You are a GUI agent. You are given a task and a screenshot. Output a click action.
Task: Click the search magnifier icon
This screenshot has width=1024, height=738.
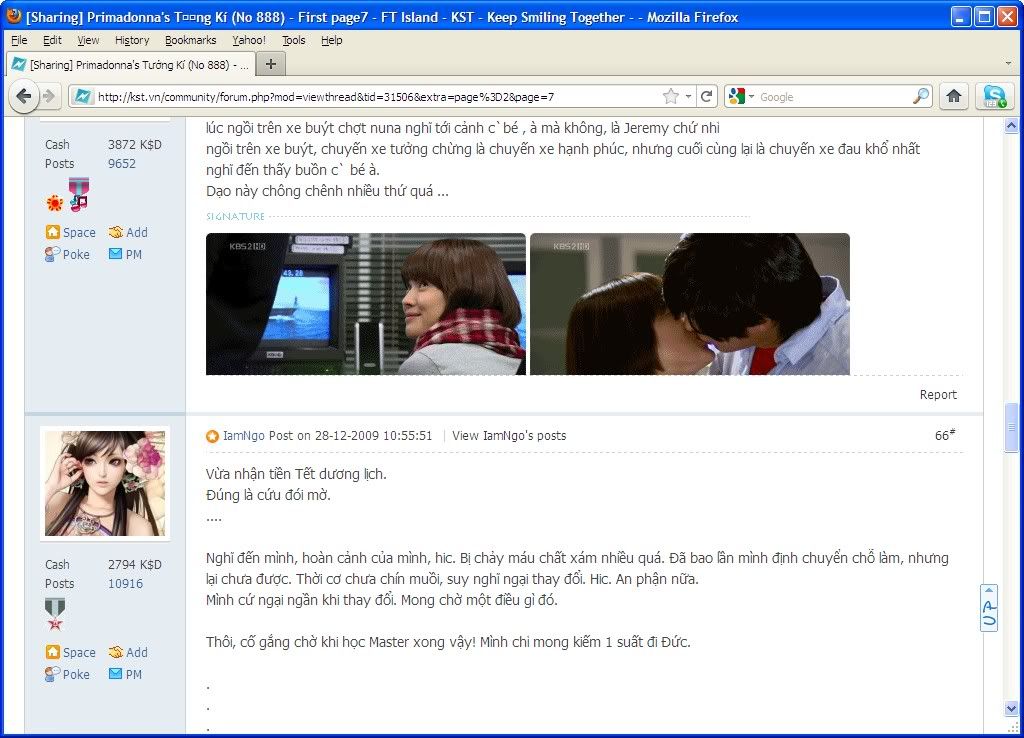click(920, 97)
